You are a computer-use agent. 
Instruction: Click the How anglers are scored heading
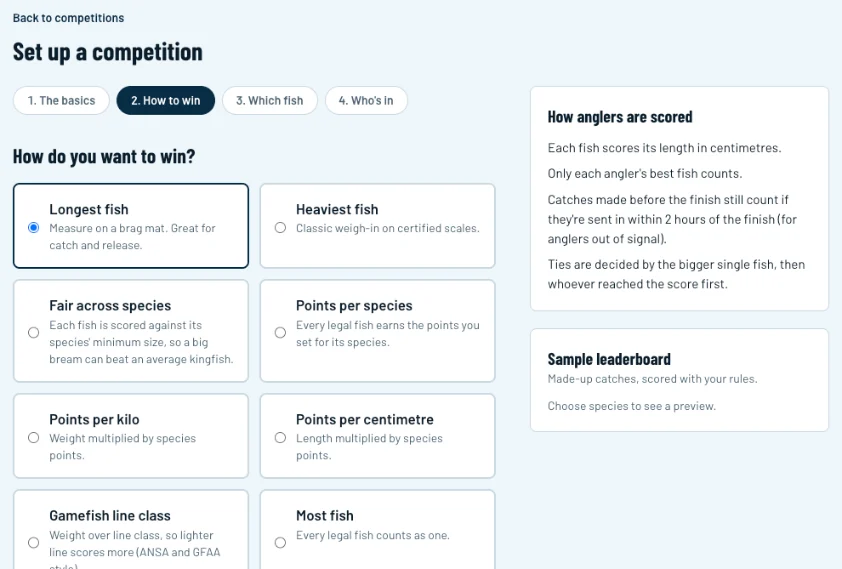coord(620,117)
